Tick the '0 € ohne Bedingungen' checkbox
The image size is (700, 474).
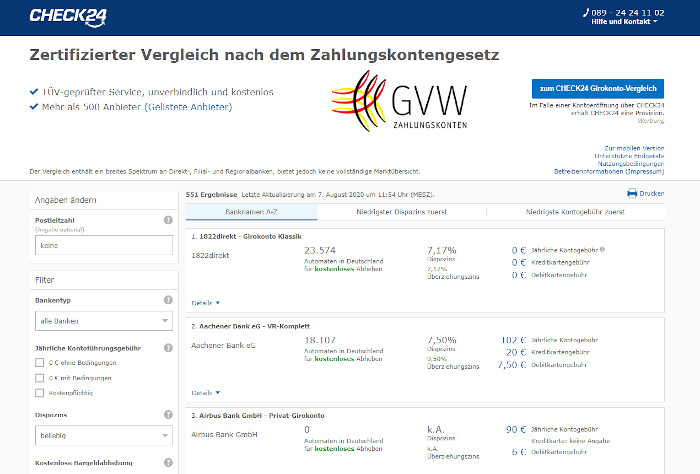click(x=40, y=362)
